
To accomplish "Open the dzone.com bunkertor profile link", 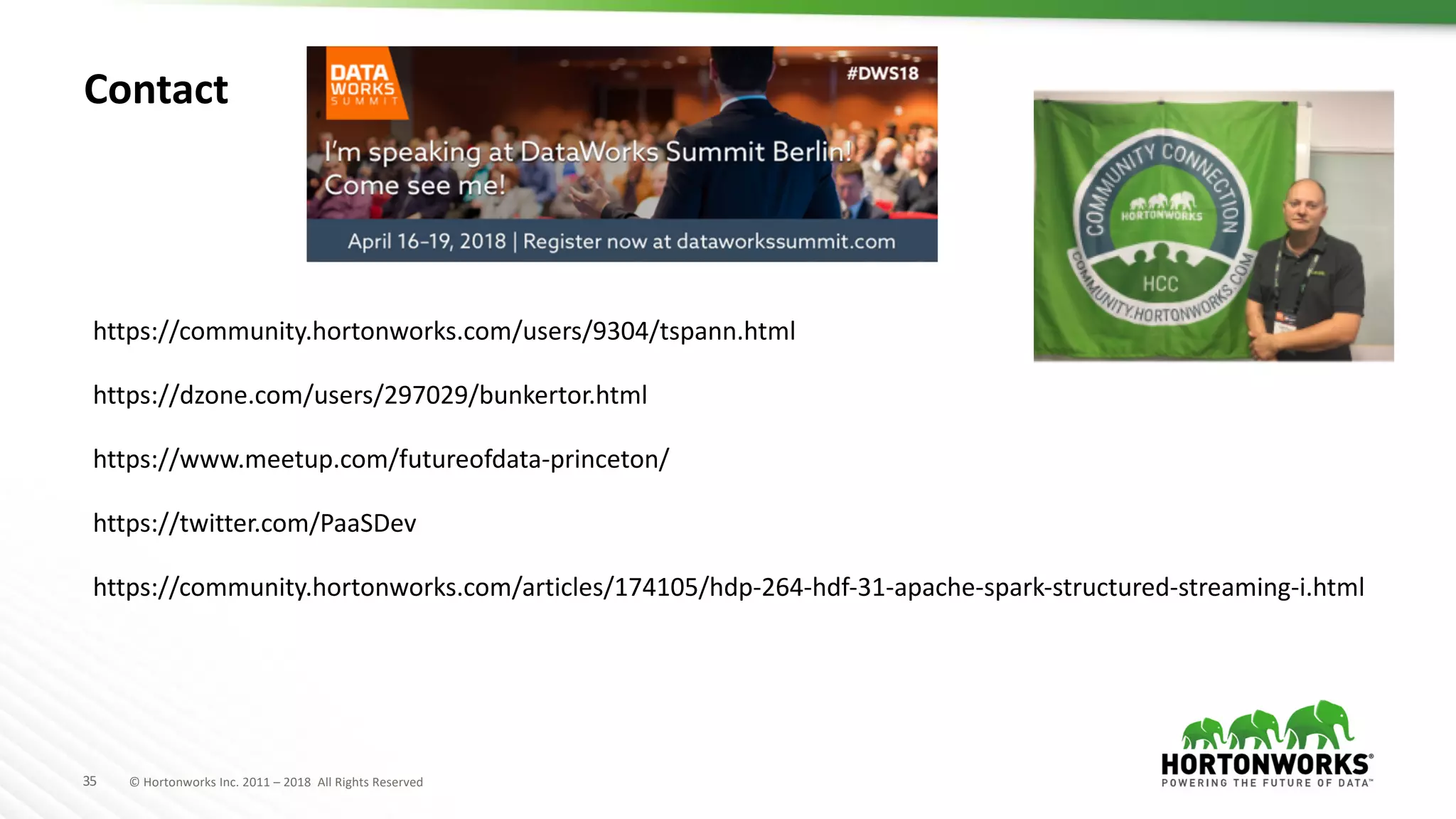I will pos(370,395).
